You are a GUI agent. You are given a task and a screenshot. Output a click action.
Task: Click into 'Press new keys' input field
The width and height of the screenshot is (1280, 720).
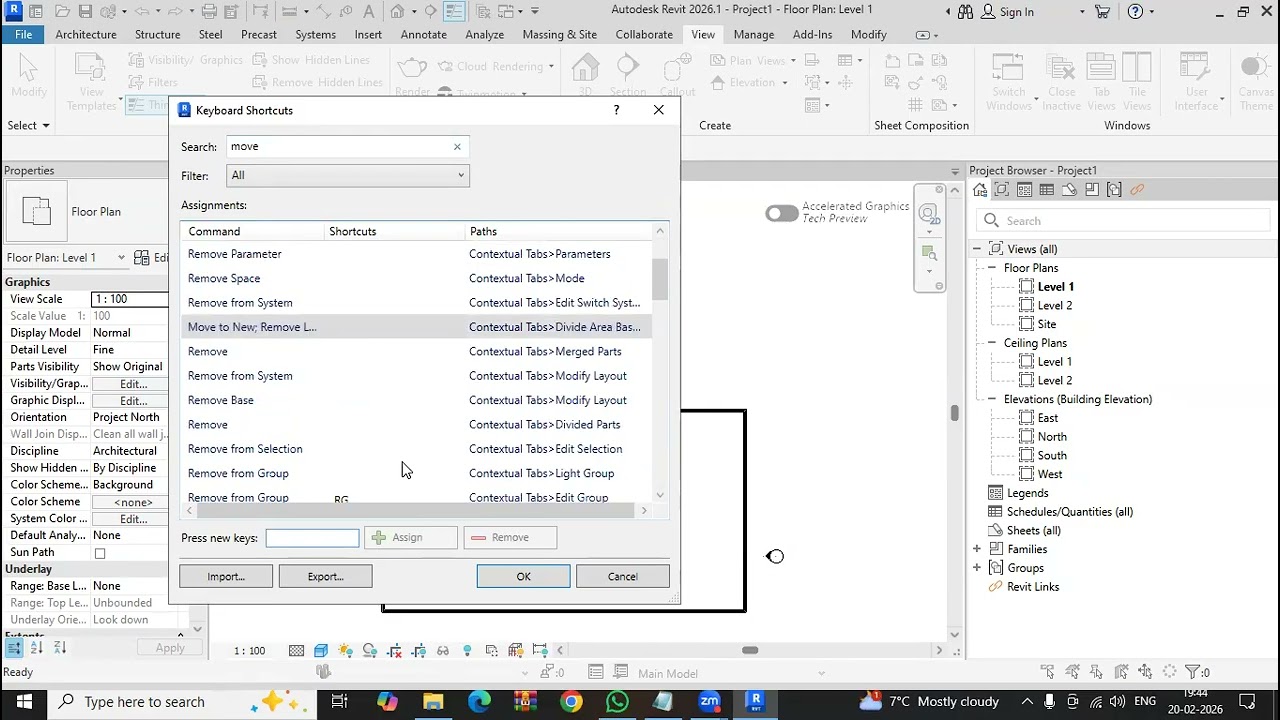[312, 538]
